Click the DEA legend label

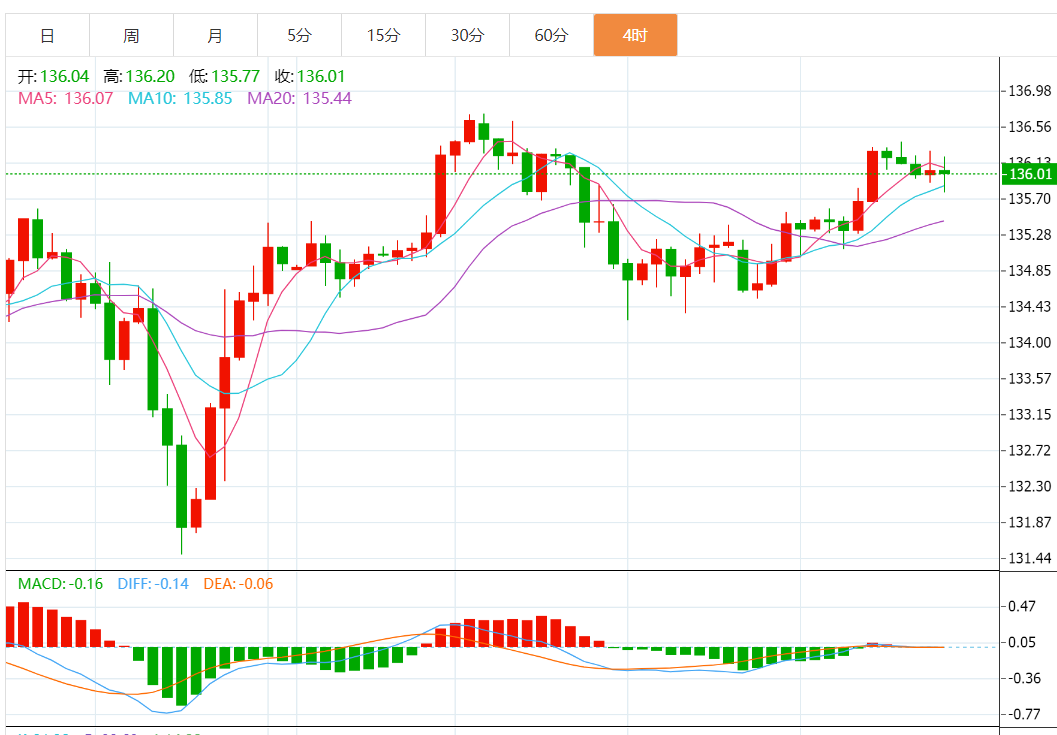click(x=238, y=584)
